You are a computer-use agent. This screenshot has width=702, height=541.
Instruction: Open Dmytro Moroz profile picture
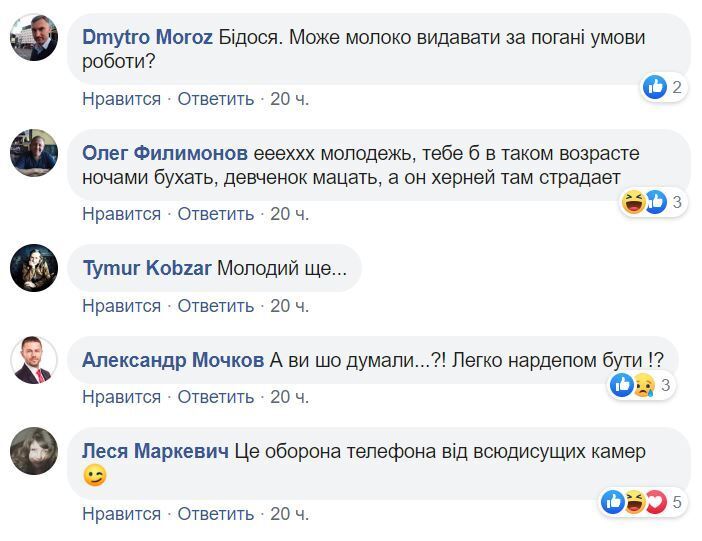click(34, 37)
